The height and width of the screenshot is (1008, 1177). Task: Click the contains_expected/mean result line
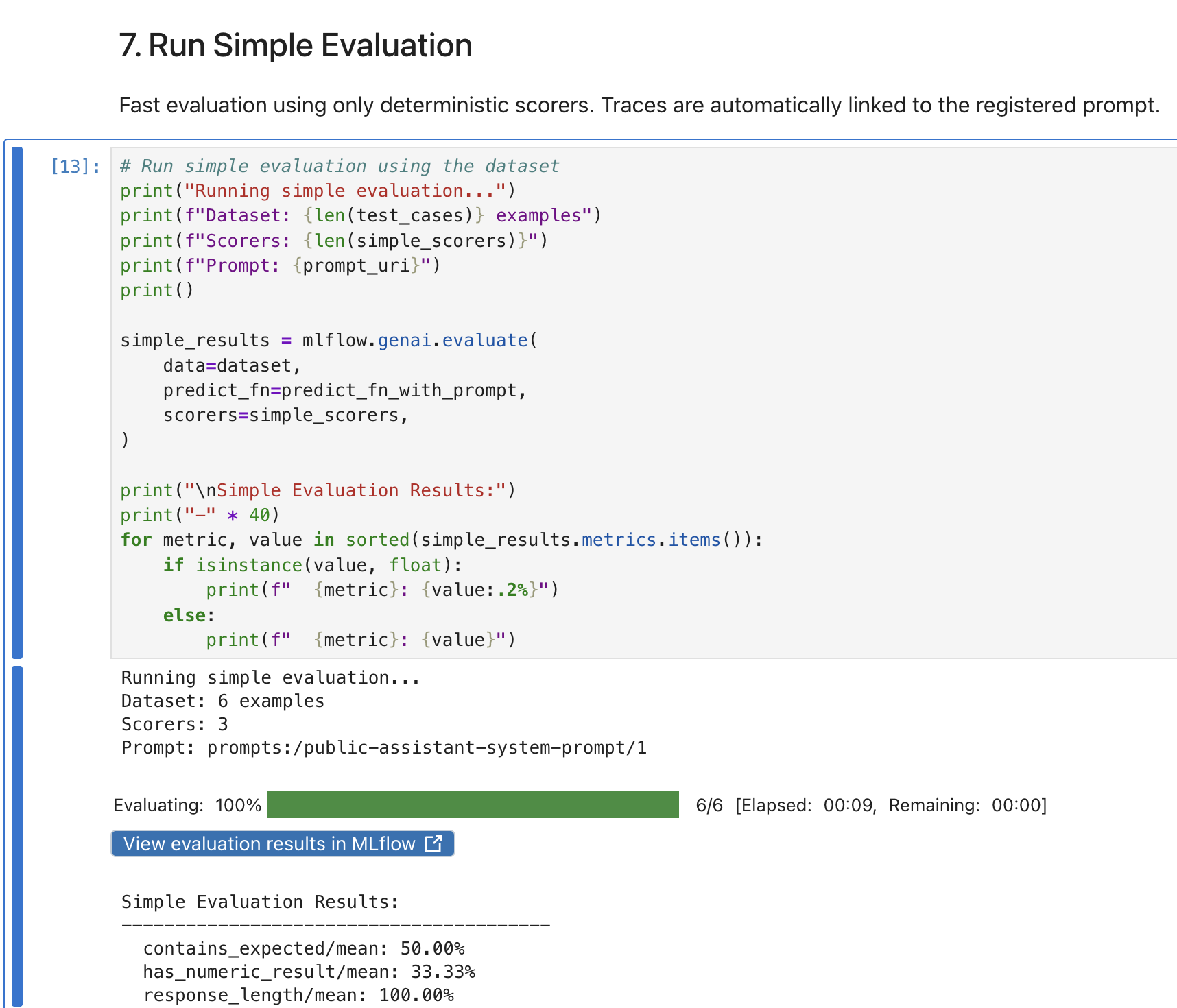point(303,948)
